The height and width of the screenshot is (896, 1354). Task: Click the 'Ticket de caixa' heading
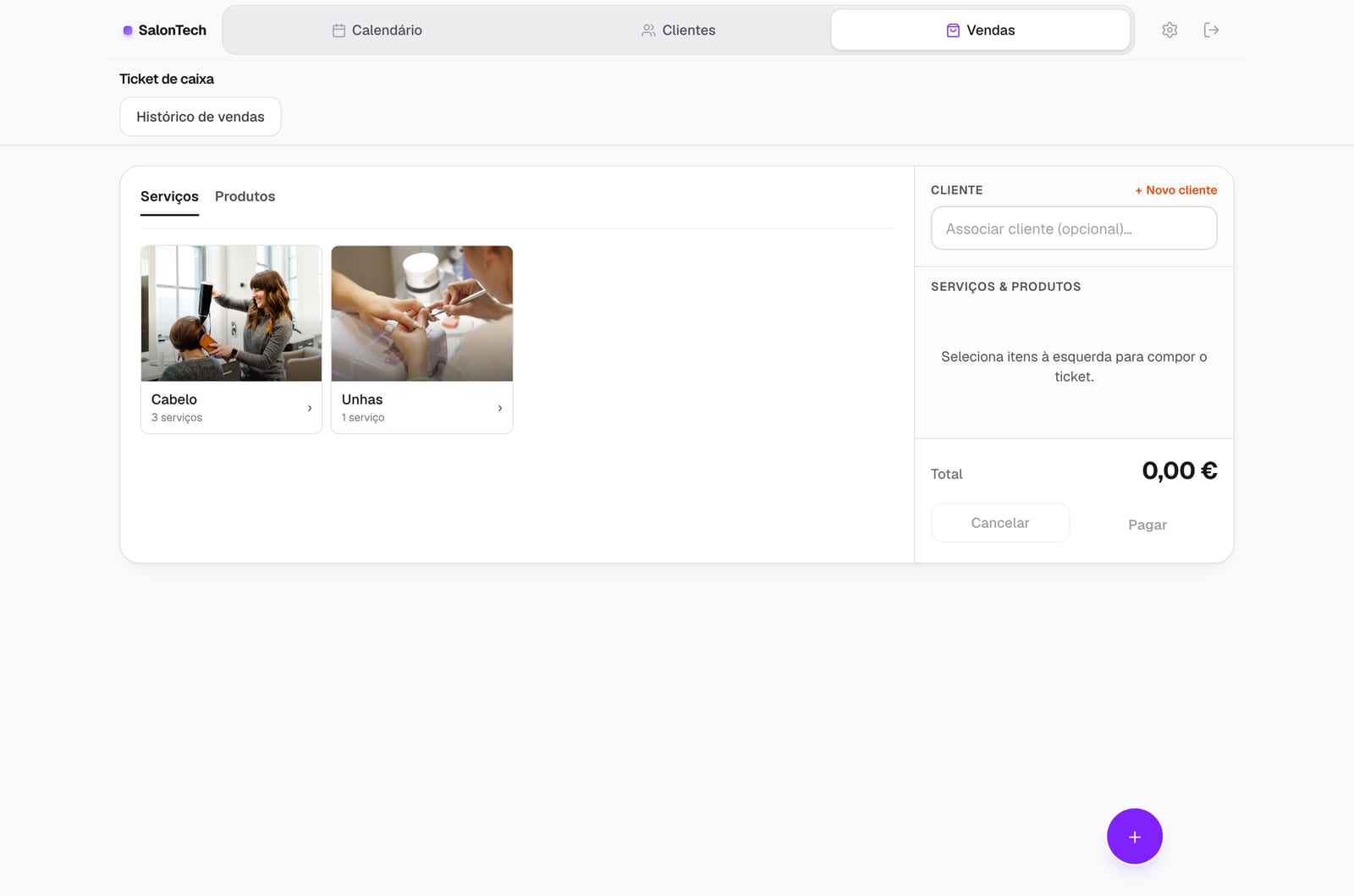pyautogui.click(x=167, y=79)
